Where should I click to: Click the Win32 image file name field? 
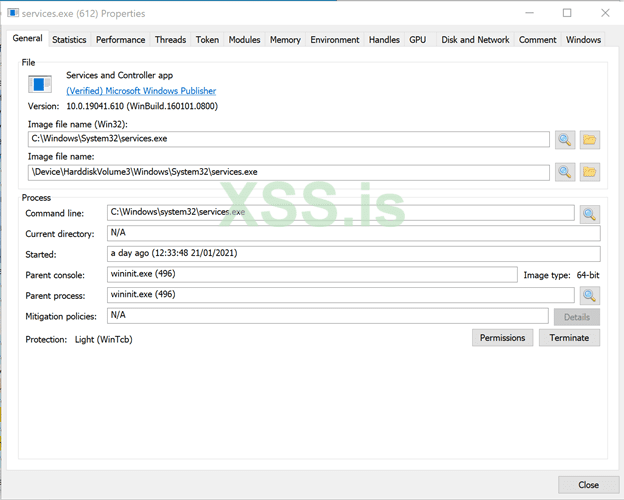pos(289,139)
